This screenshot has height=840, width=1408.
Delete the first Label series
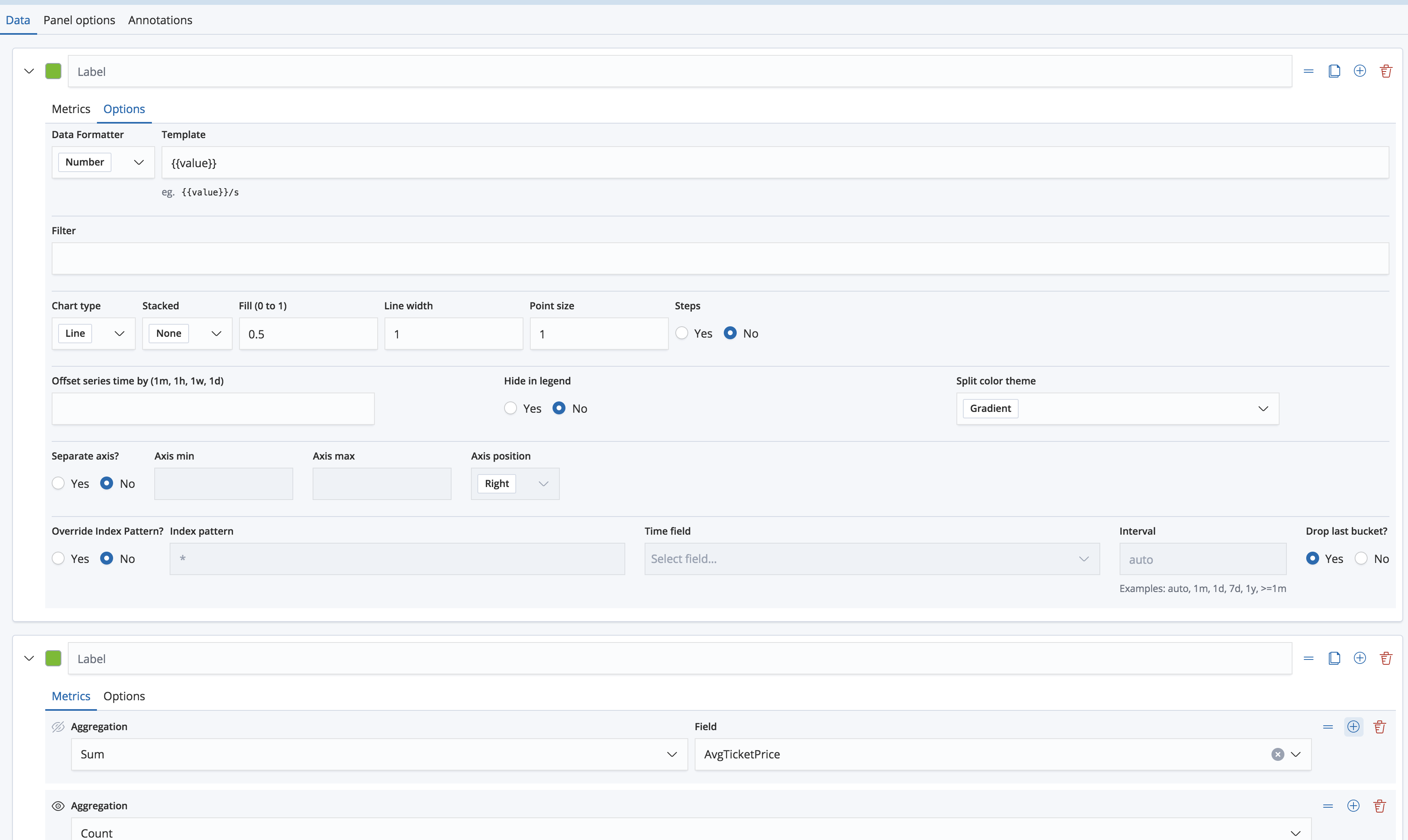click(1386, 71)
